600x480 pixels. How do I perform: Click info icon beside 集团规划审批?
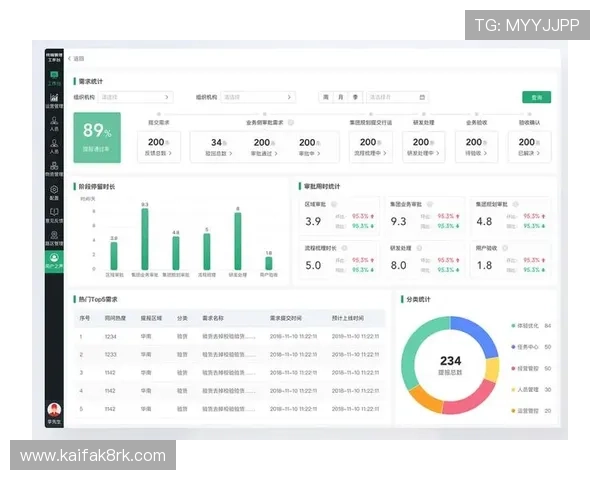pyautogui.click(x=515, y=204)
